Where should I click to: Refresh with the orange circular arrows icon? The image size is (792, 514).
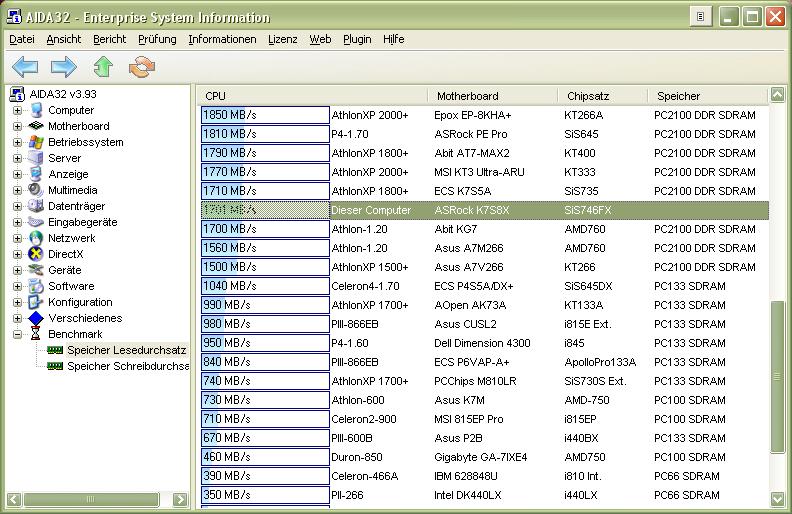coord(141,66)
